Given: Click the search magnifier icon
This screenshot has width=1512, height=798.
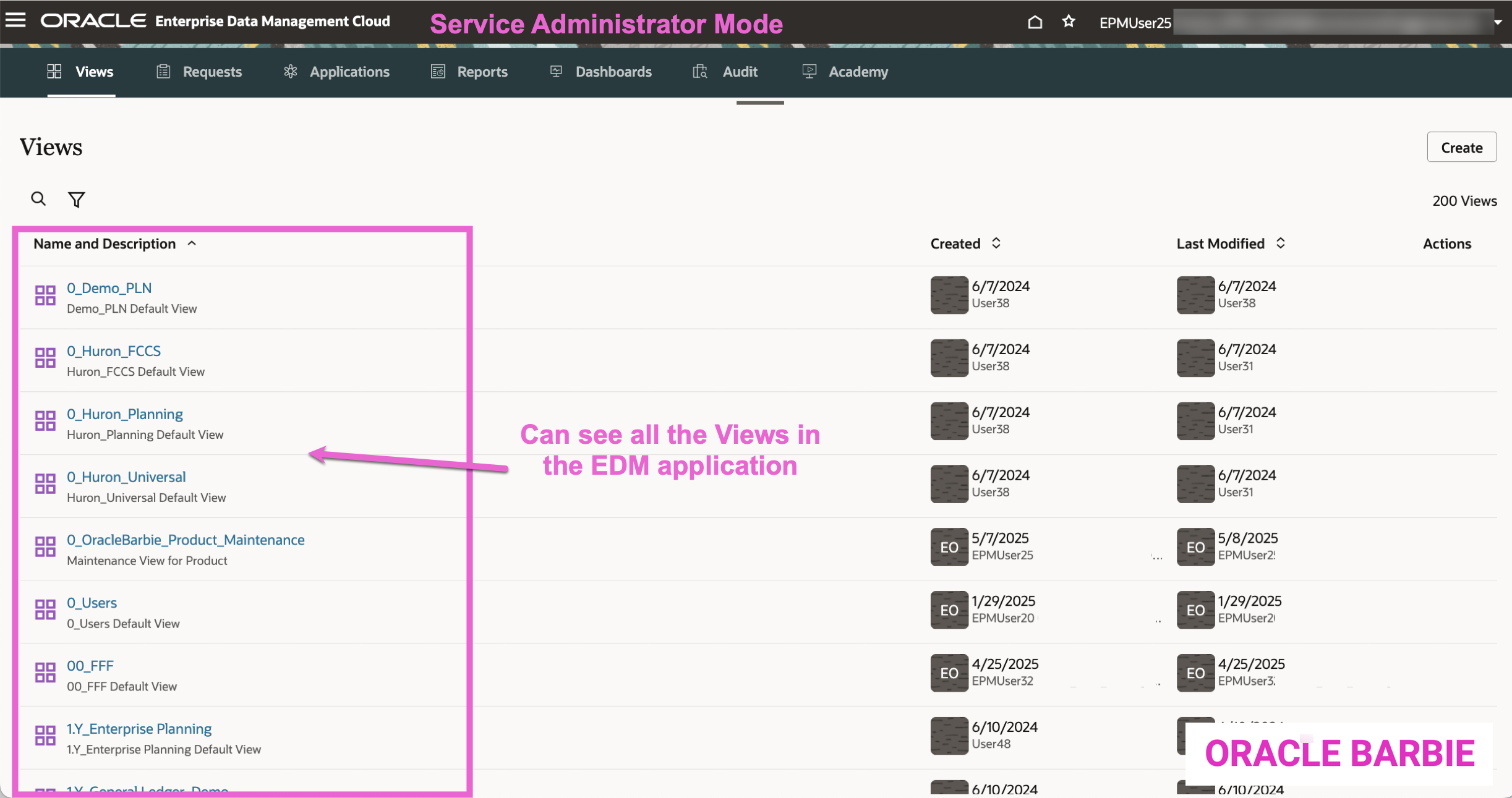Looking at the screenshot, I should [38, 199].
